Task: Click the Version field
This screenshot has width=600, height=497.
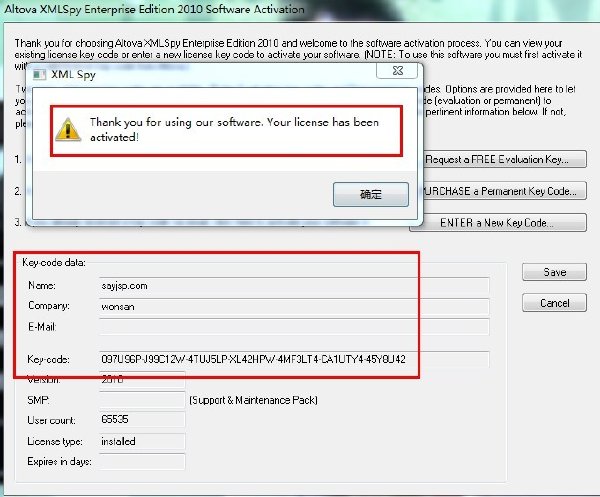Action: click(x=142, y=380)
